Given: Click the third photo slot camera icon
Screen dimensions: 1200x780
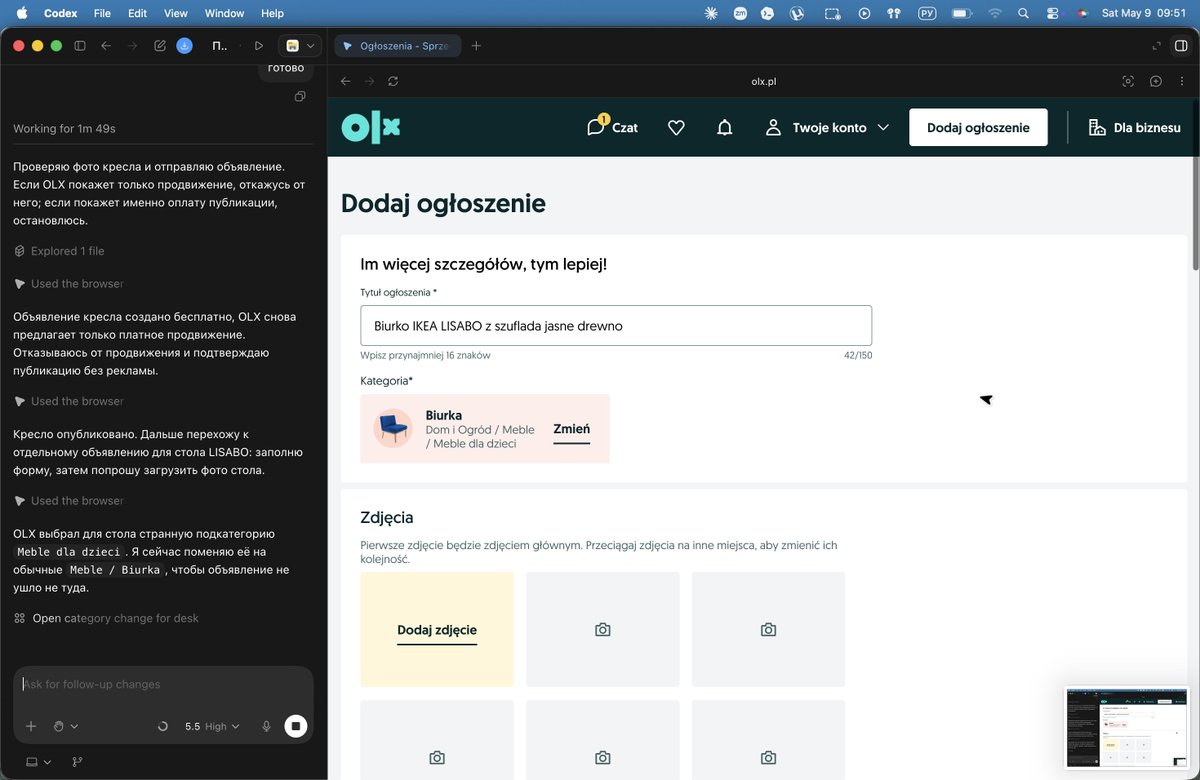Looking at the screenshot, I should tap(768, 630).
